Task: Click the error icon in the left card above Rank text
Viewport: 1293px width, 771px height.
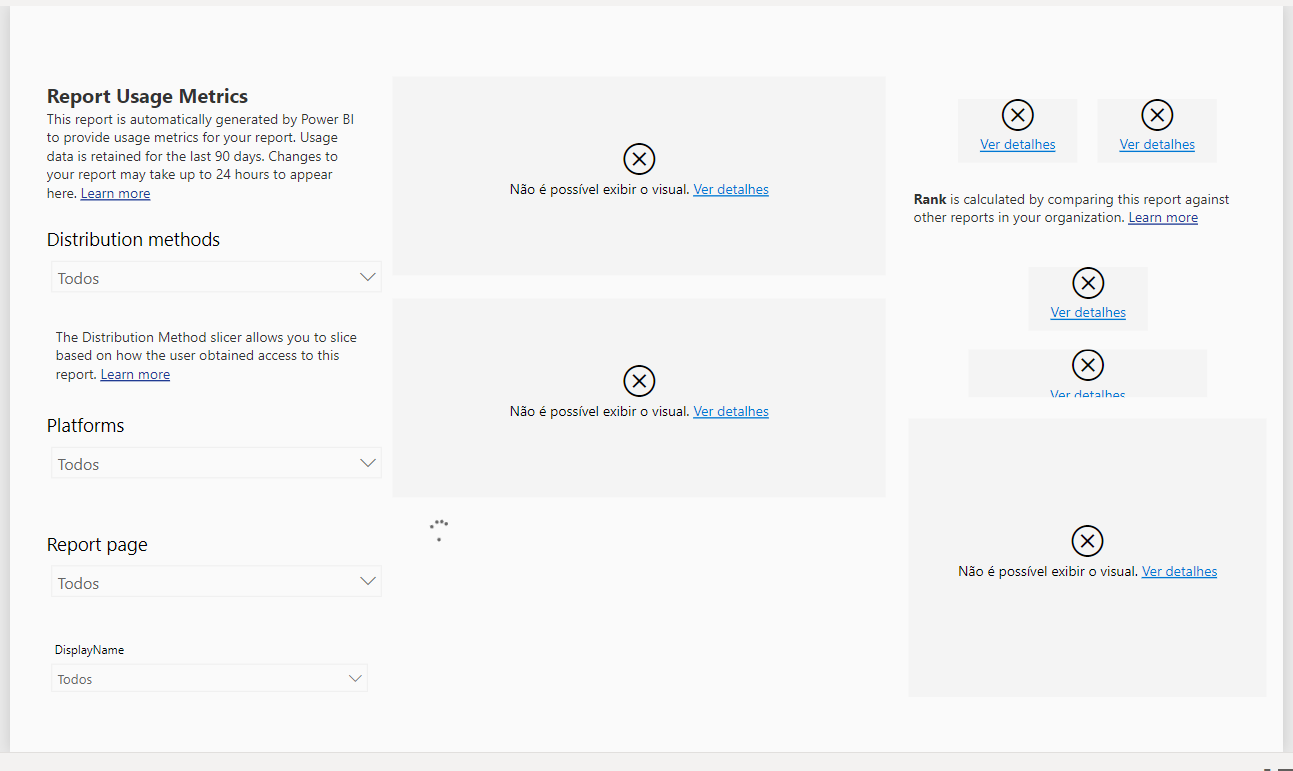Action: click(1017, 116)
